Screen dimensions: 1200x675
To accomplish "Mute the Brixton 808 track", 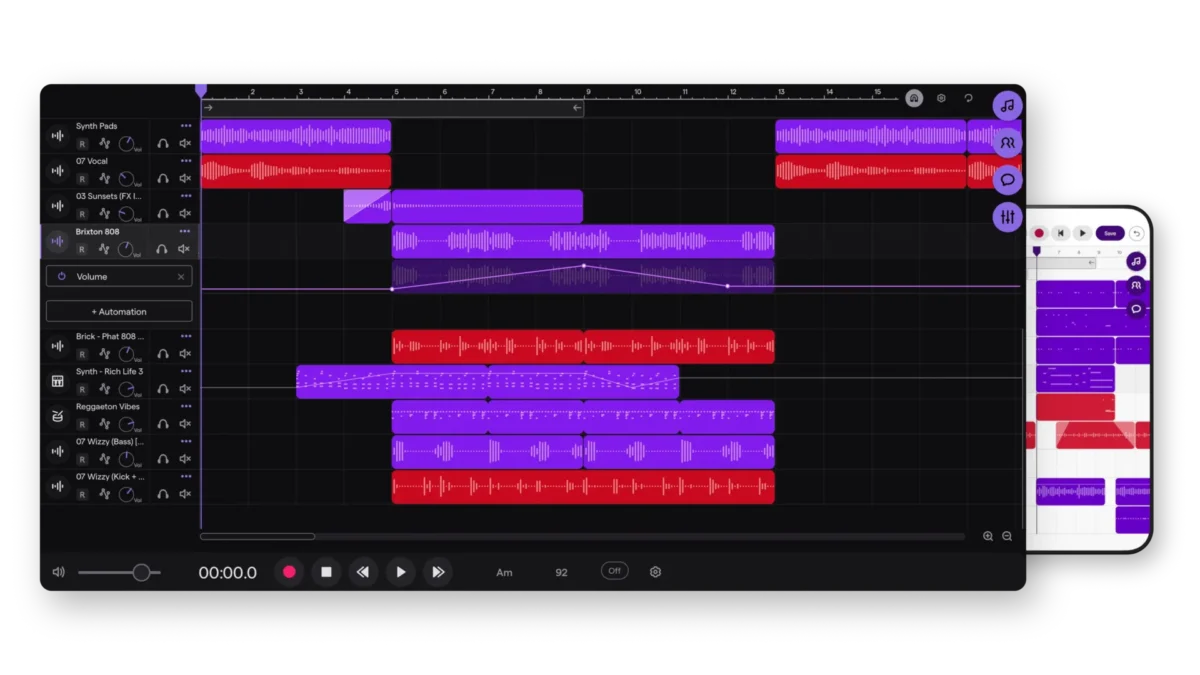I will coord(185,249).
